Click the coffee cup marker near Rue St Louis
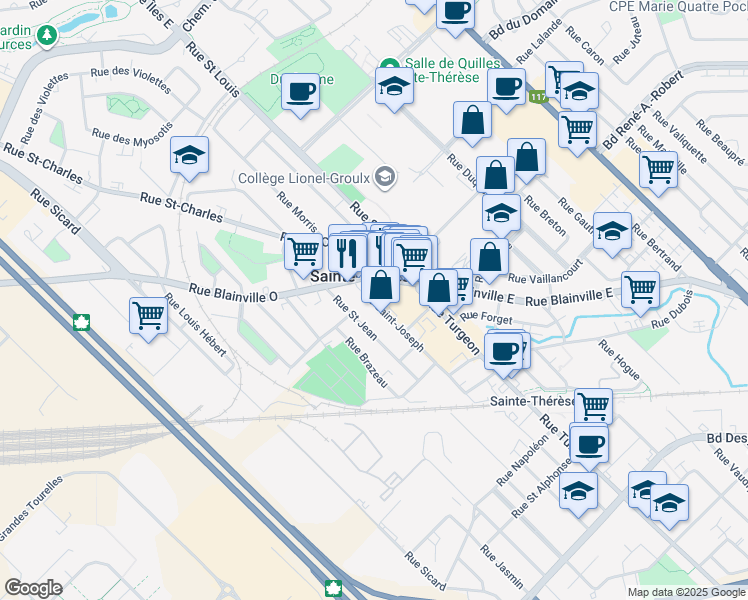Screen dimensions: 748x600 tap(300, 93)
